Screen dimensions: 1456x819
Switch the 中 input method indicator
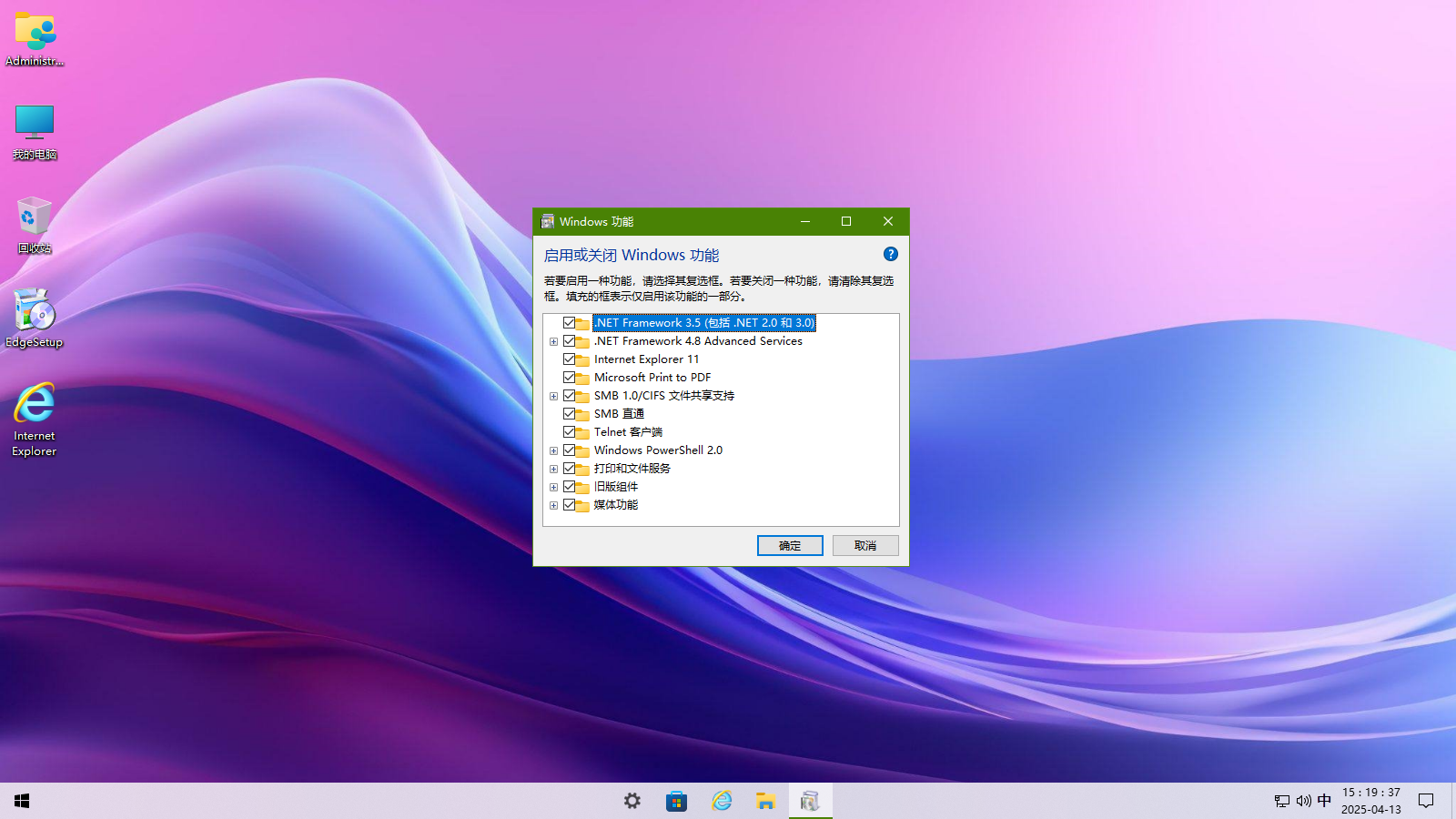click(1324, 801)
